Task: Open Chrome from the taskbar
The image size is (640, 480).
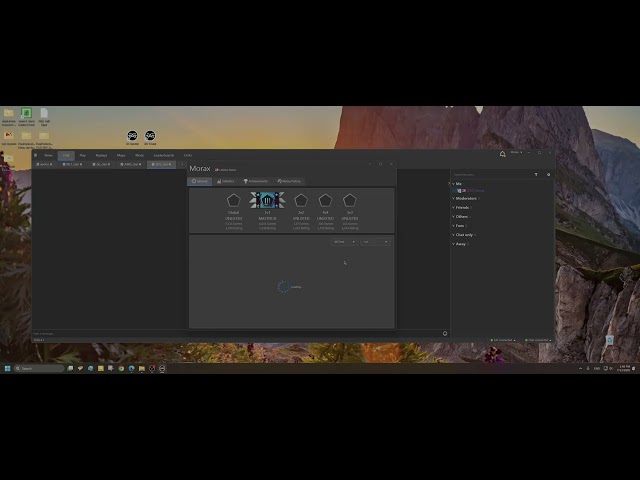Action: 121,368
